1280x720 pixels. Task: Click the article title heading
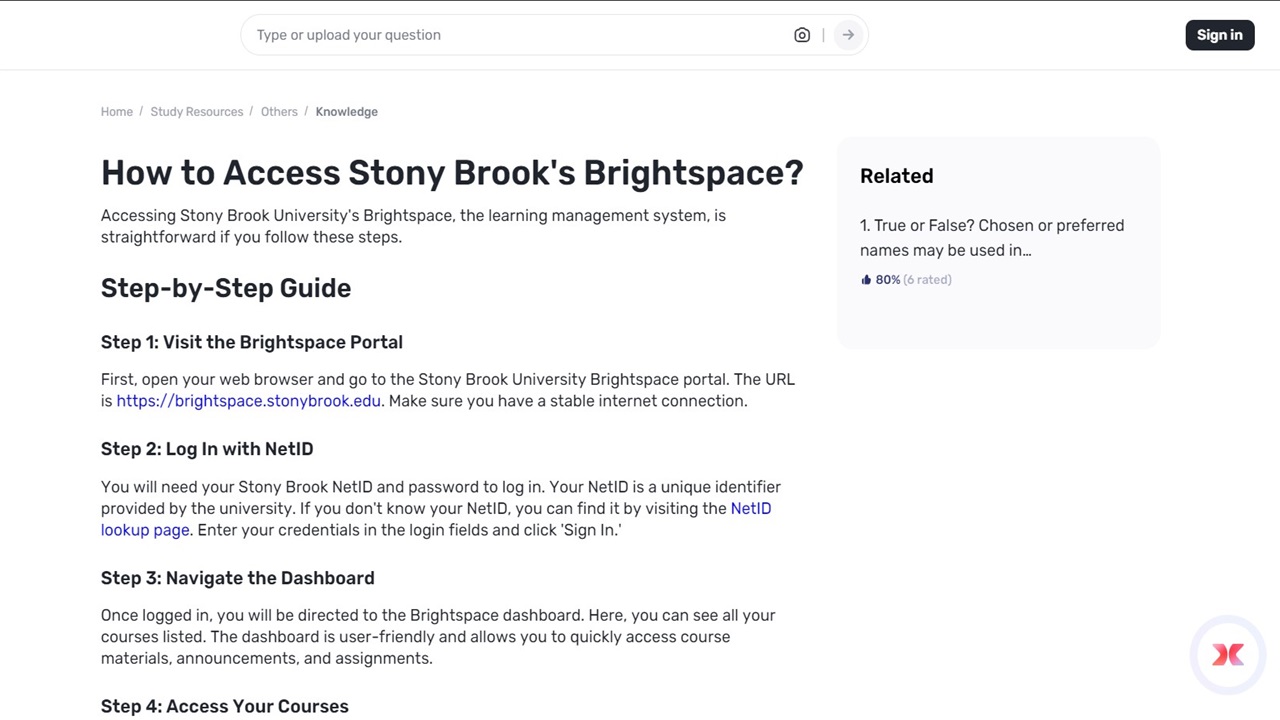point(452,172)
